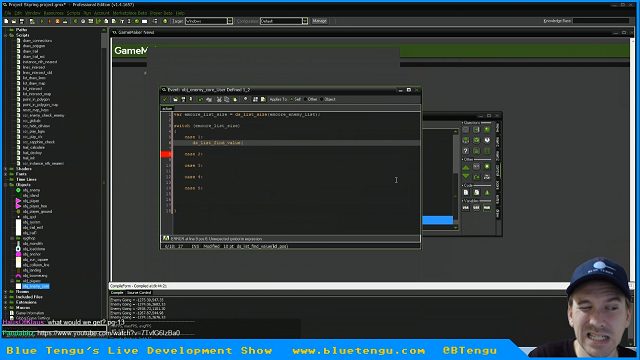Select obj_enemy in the Objects folder

31,190
